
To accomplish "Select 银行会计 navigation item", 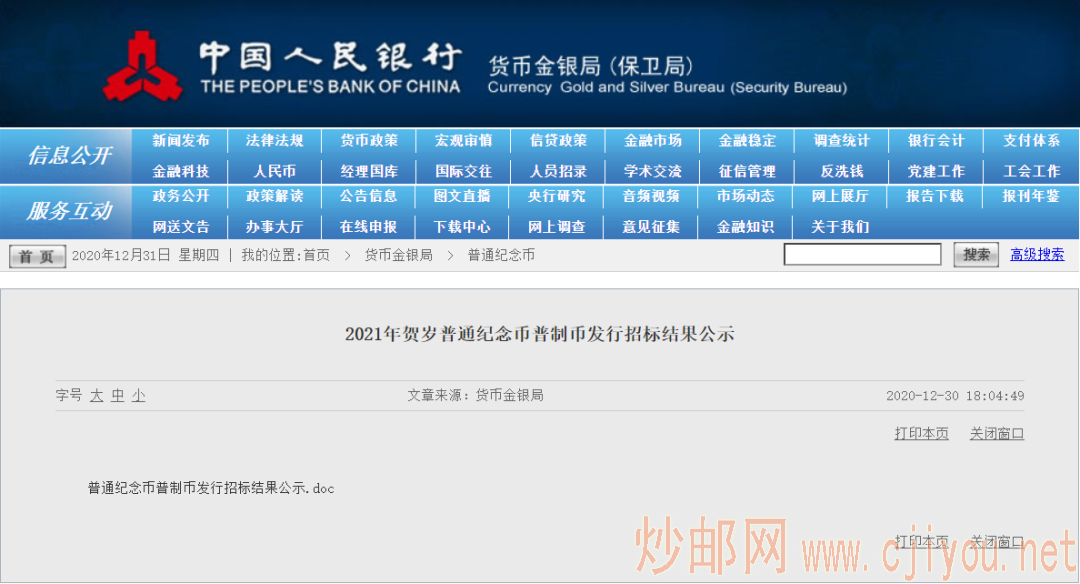I will (x=935, y=140).
